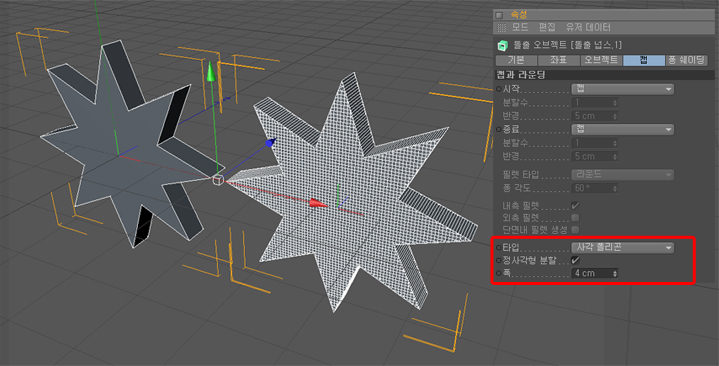
Task: Click the dotted grip icon left of 모드
Action: 502,28
